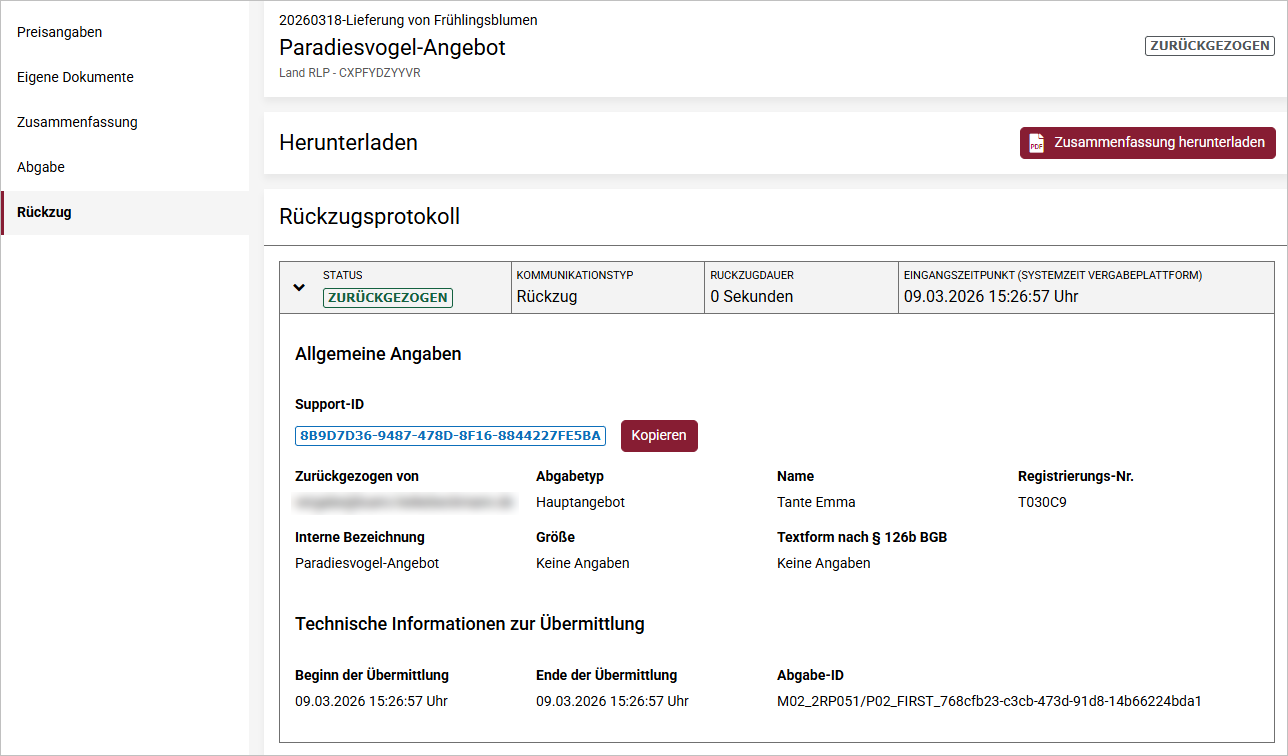Select Zusammenfassung in the left navigation
The height and width of the screenshot is (756, 1288).
(x=77, y=122)
